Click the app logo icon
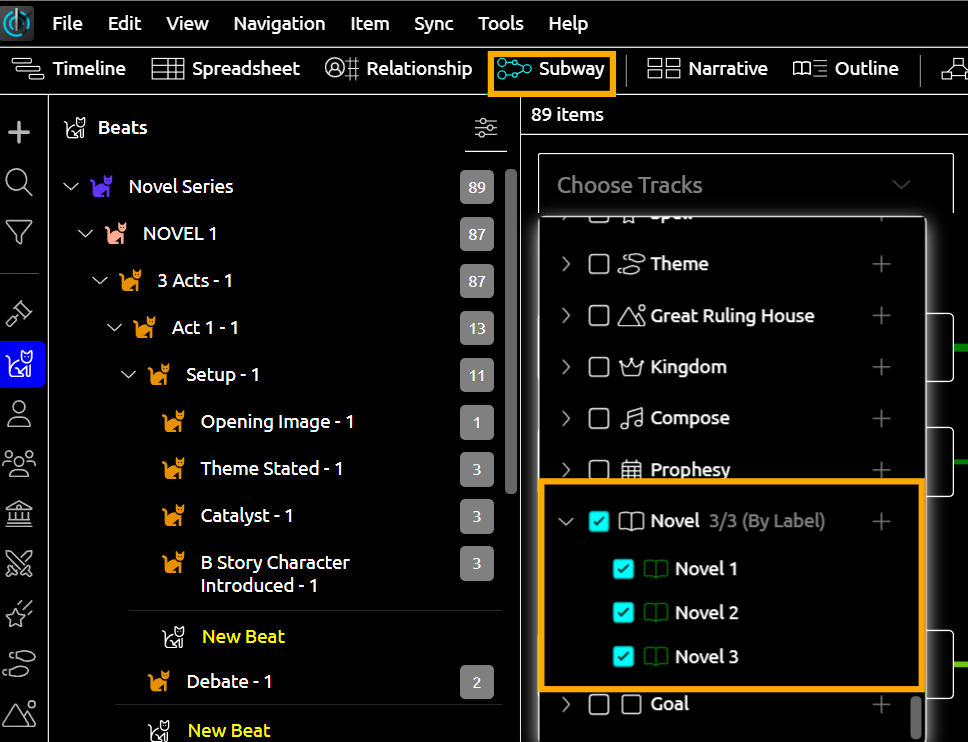Image resolution: width=968 pixels, height=742 pixels. point(17,23)
